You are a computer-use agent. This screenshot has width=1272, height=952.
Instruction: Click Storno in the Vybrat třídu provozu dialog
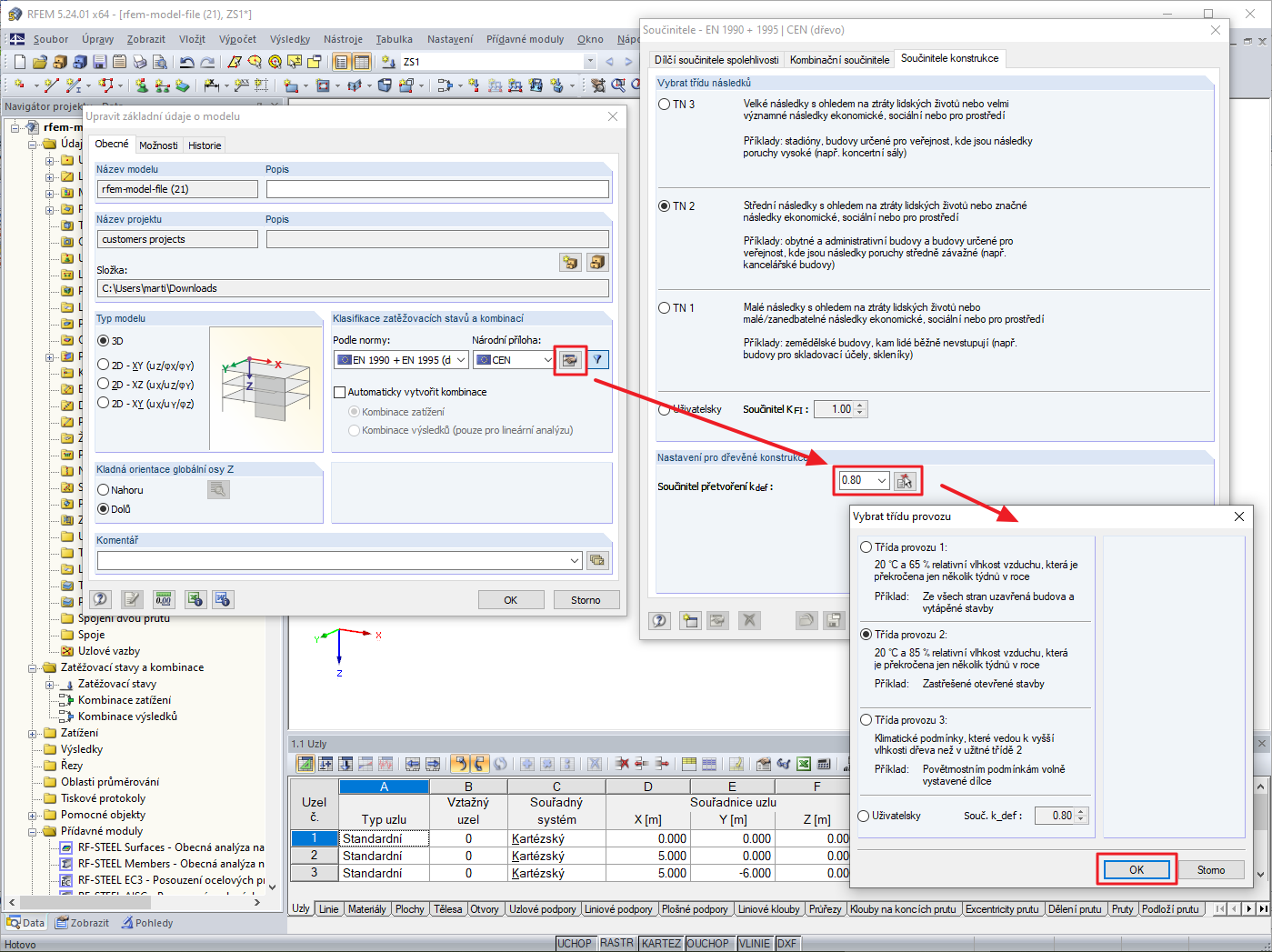click(1211, 870)
